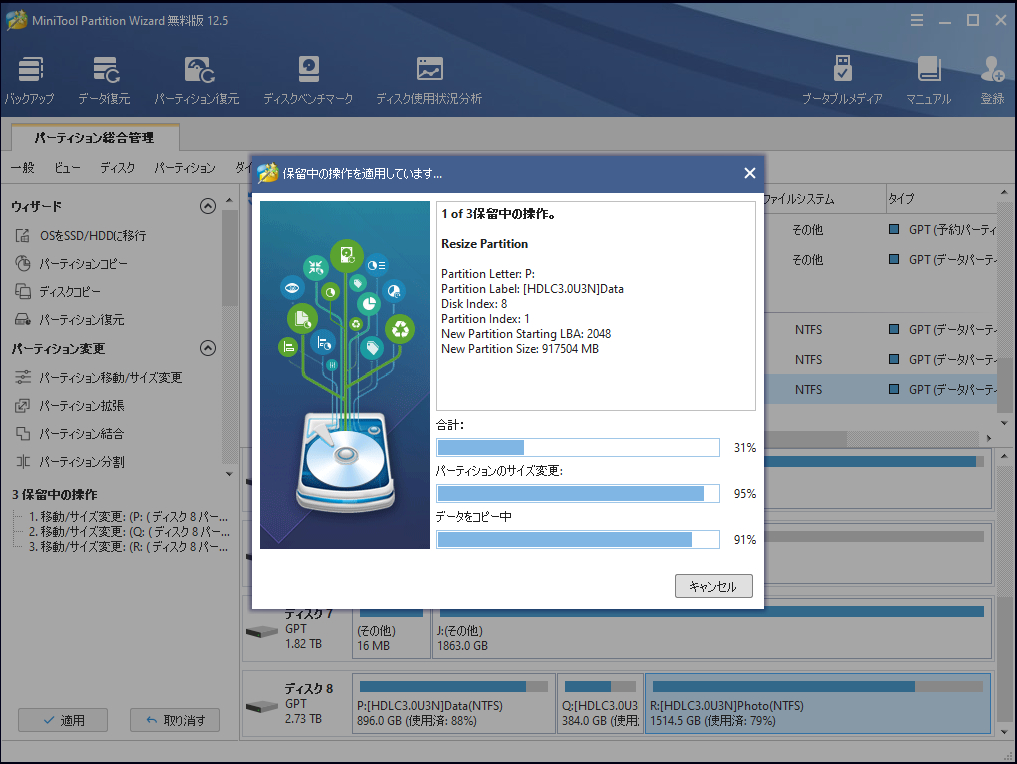
Task: Click the Disk 7 drive icon
Action: point(262,631)
